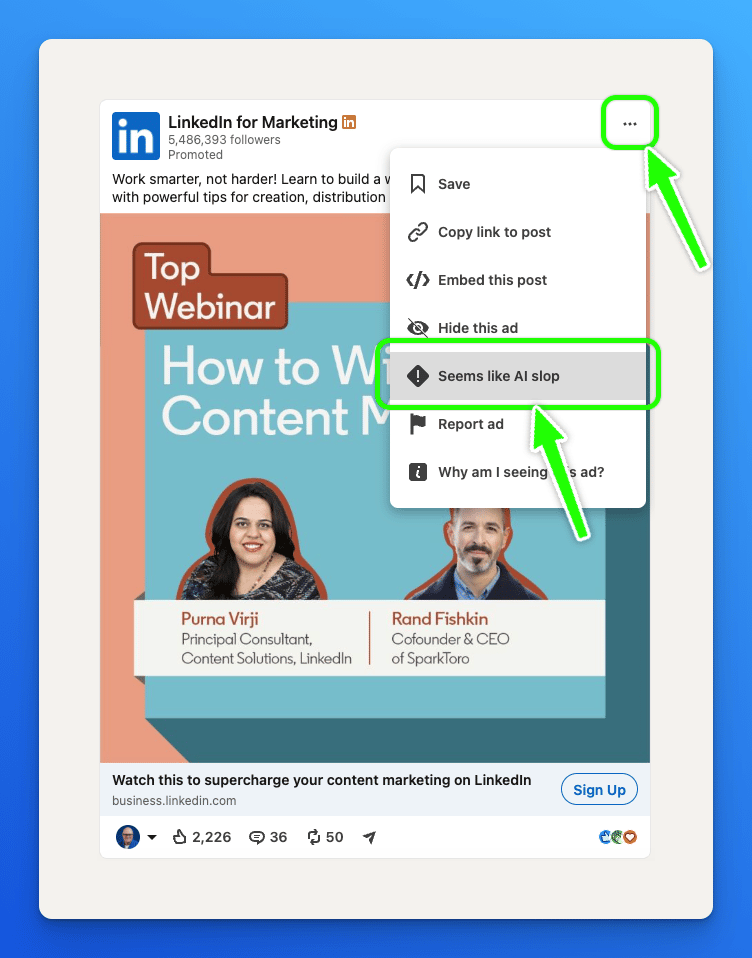
Task: Select Save from the menu
Action: coord(517,184)
